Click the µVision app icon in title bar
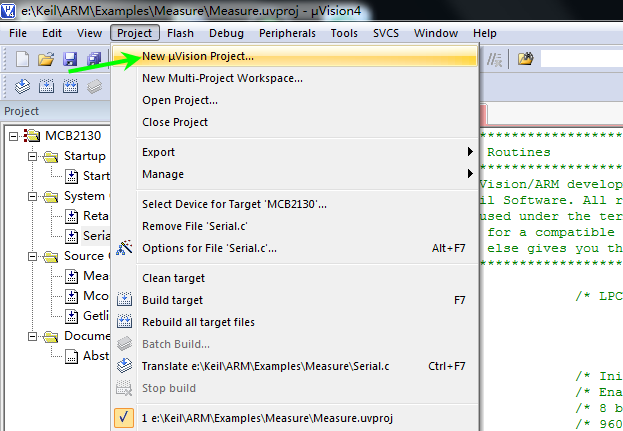623x431 pixels. [8, 10]
